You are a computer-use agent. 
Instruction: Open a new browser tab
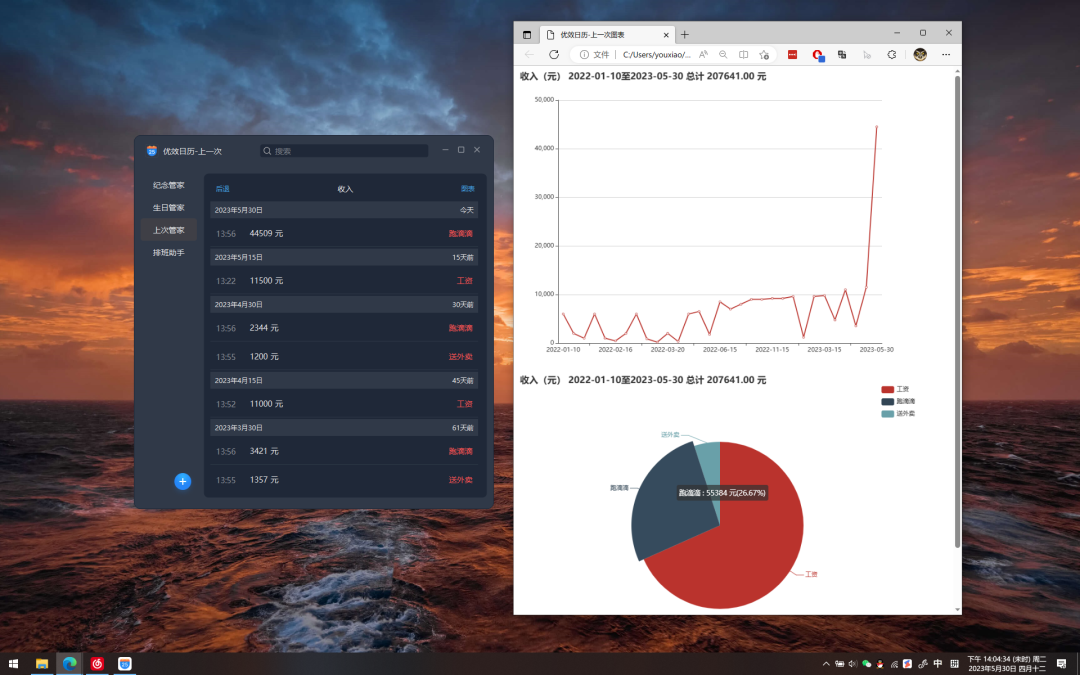(x=685, y=34)
